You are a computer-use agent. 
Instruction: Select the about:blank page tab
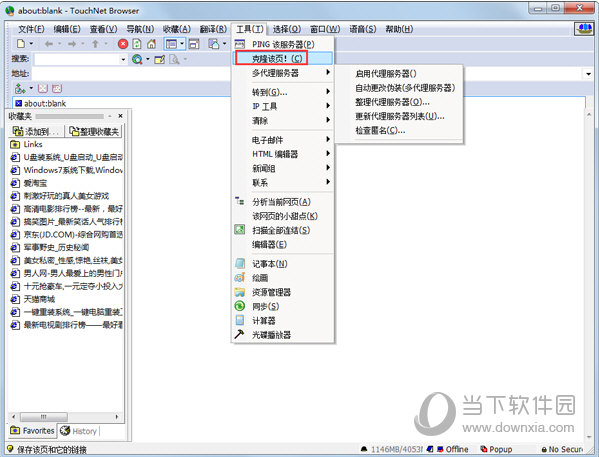40,103
